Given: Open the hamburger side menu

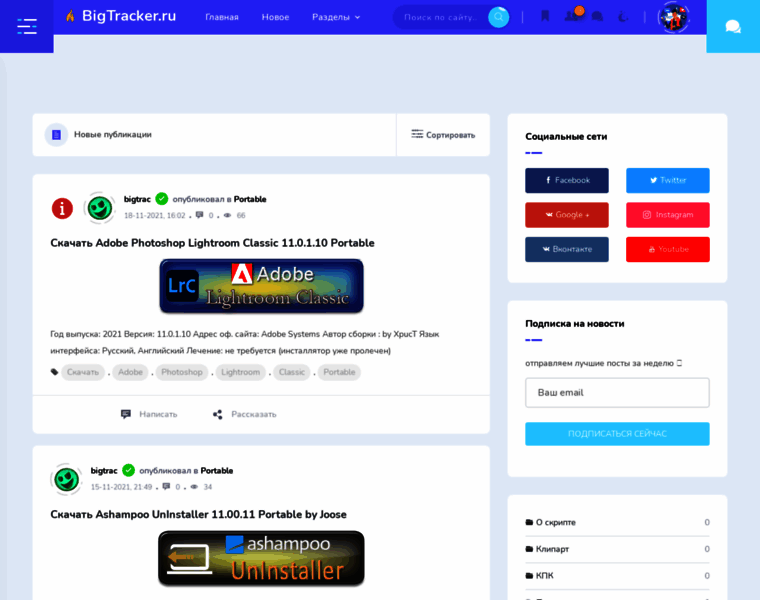Looking at the screenshot, I should tap(27, 26).
